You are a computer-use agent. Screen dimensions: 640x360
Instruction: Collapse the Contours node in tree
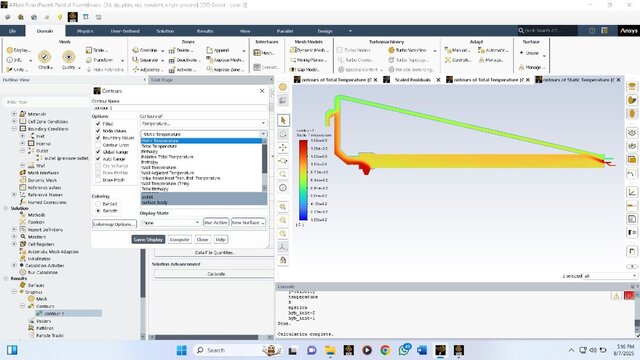23,306
